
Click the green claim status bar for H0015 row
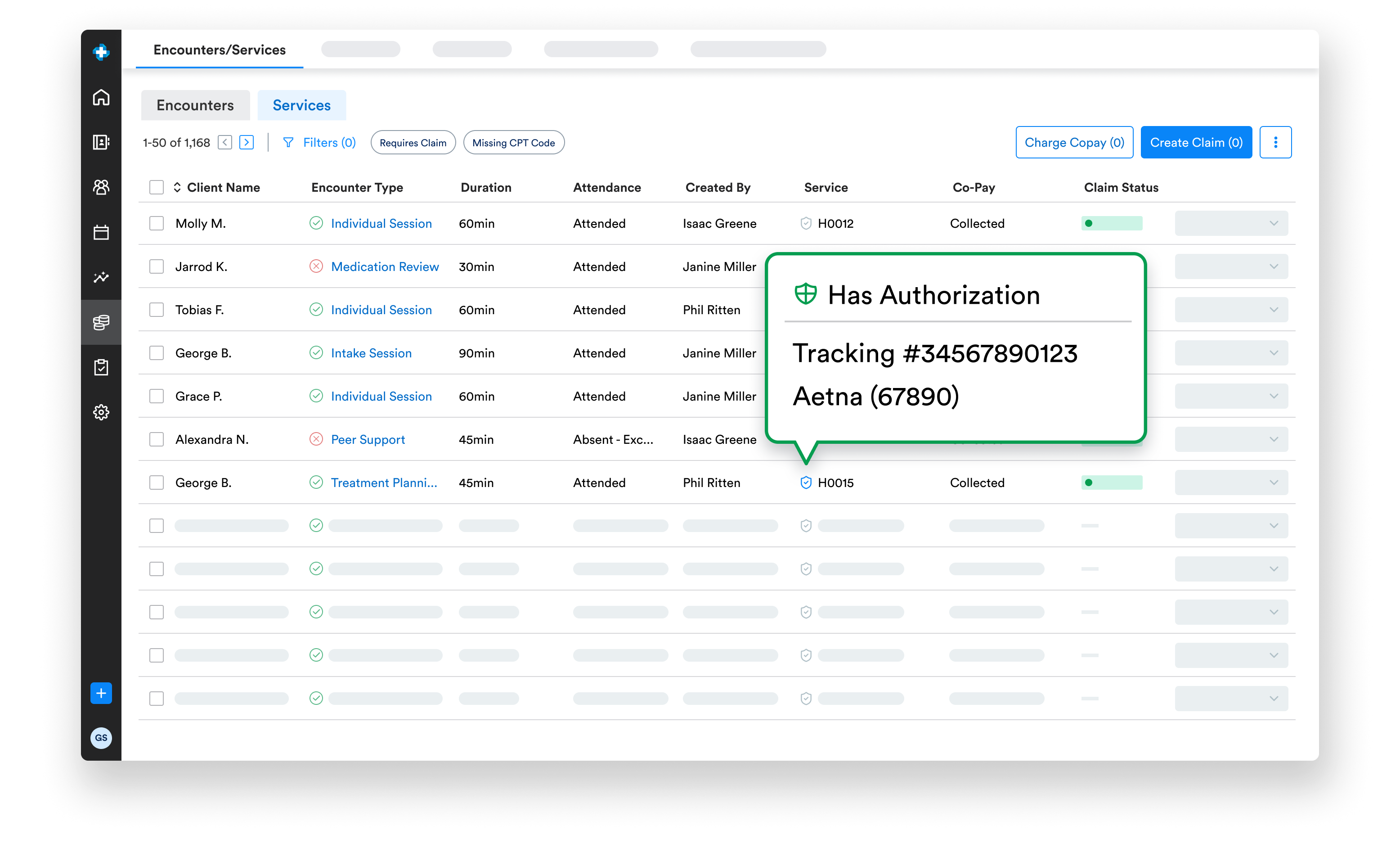1111,483
